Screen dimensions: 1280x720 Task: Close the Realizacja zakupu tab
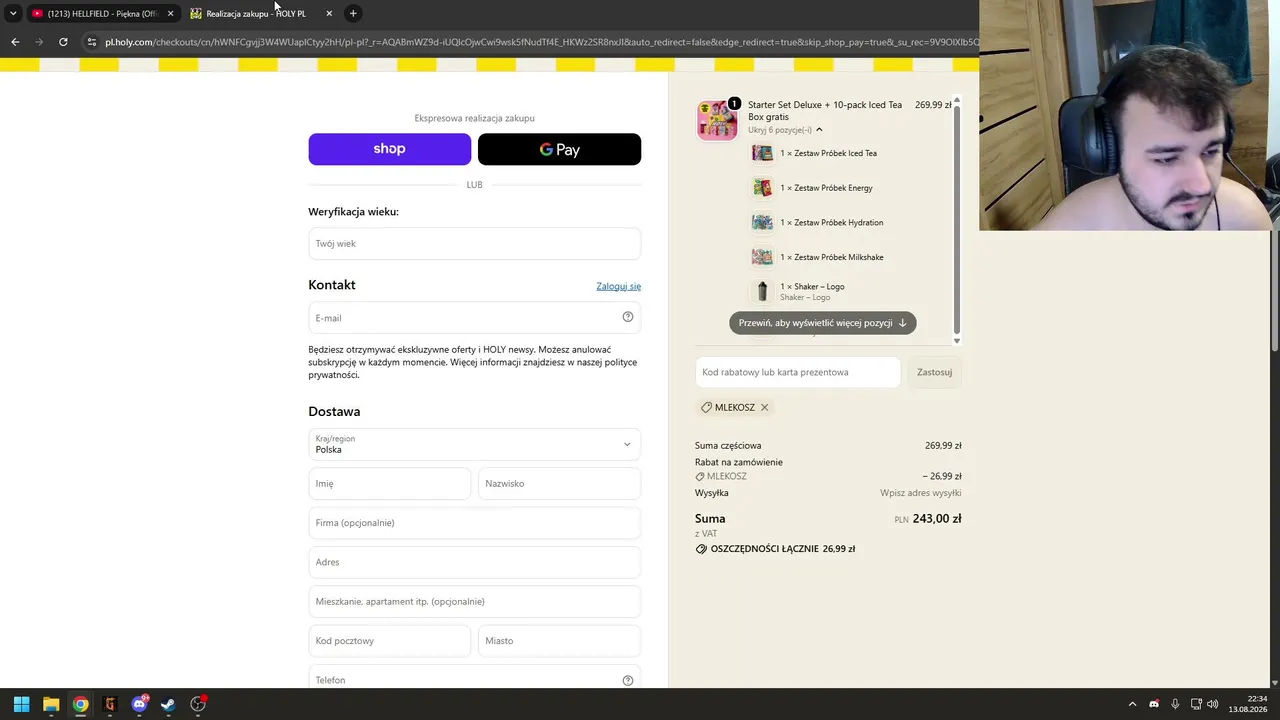coord(328,13)
